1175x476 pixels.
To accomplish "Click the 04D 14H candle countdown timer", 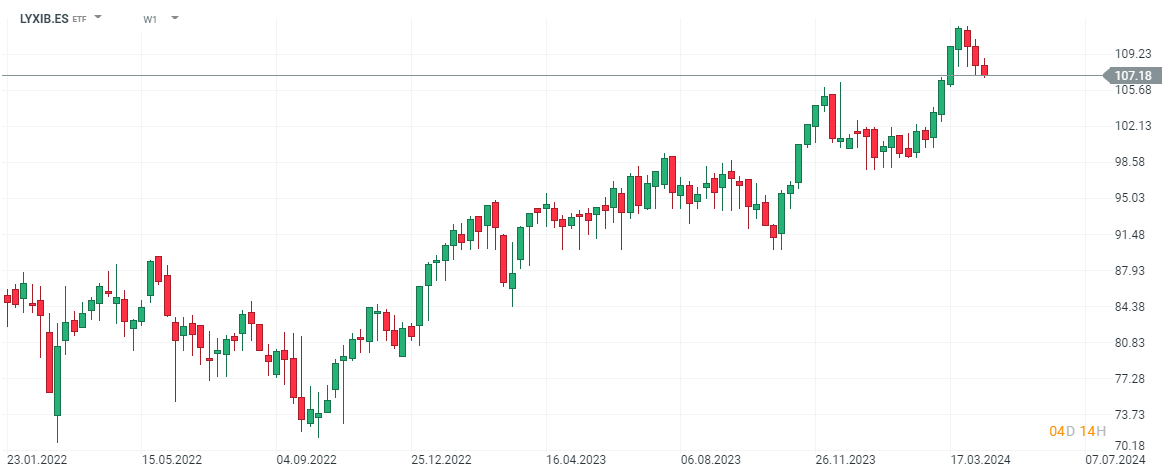I will tap(1077, 431).
